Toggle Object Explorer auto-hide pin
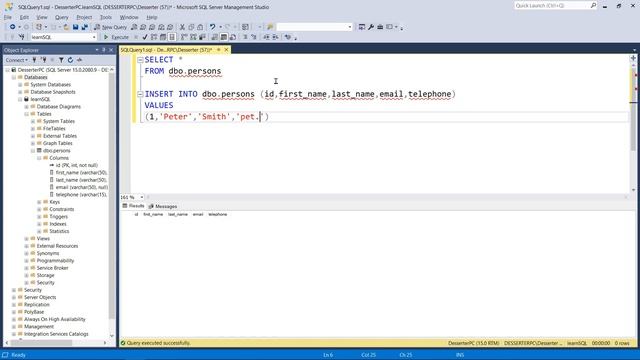The height and width of the screenshot is (360, 640). point(104,50)
